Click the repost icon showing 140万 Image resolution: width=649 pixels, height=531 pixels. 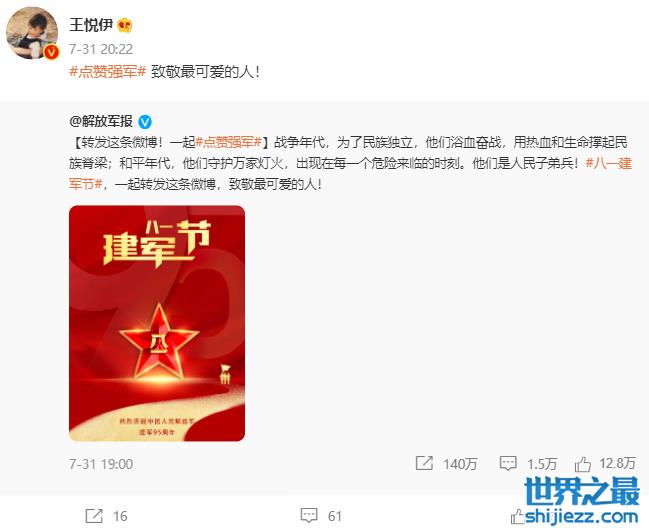(x=424, y=463)
